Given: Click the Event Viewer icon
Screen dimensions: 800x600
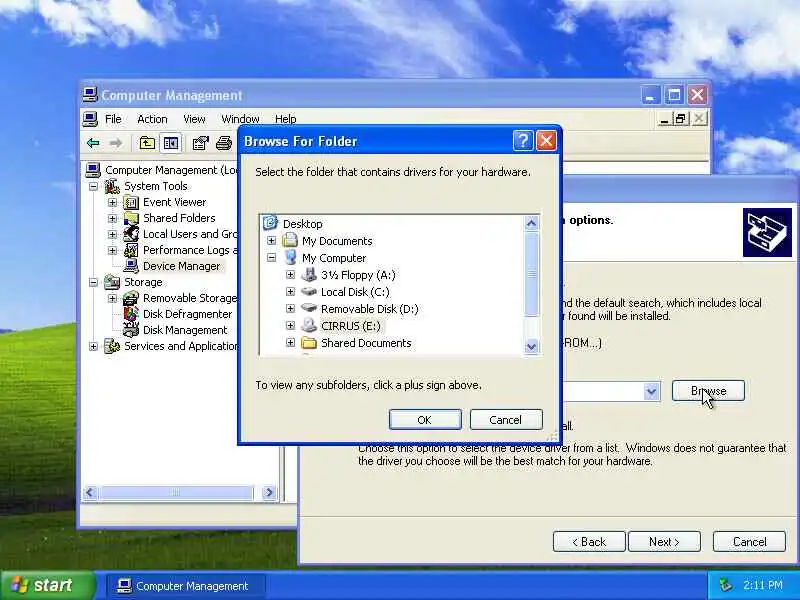Looking at the screenshot, I should (x=131, y=203).
